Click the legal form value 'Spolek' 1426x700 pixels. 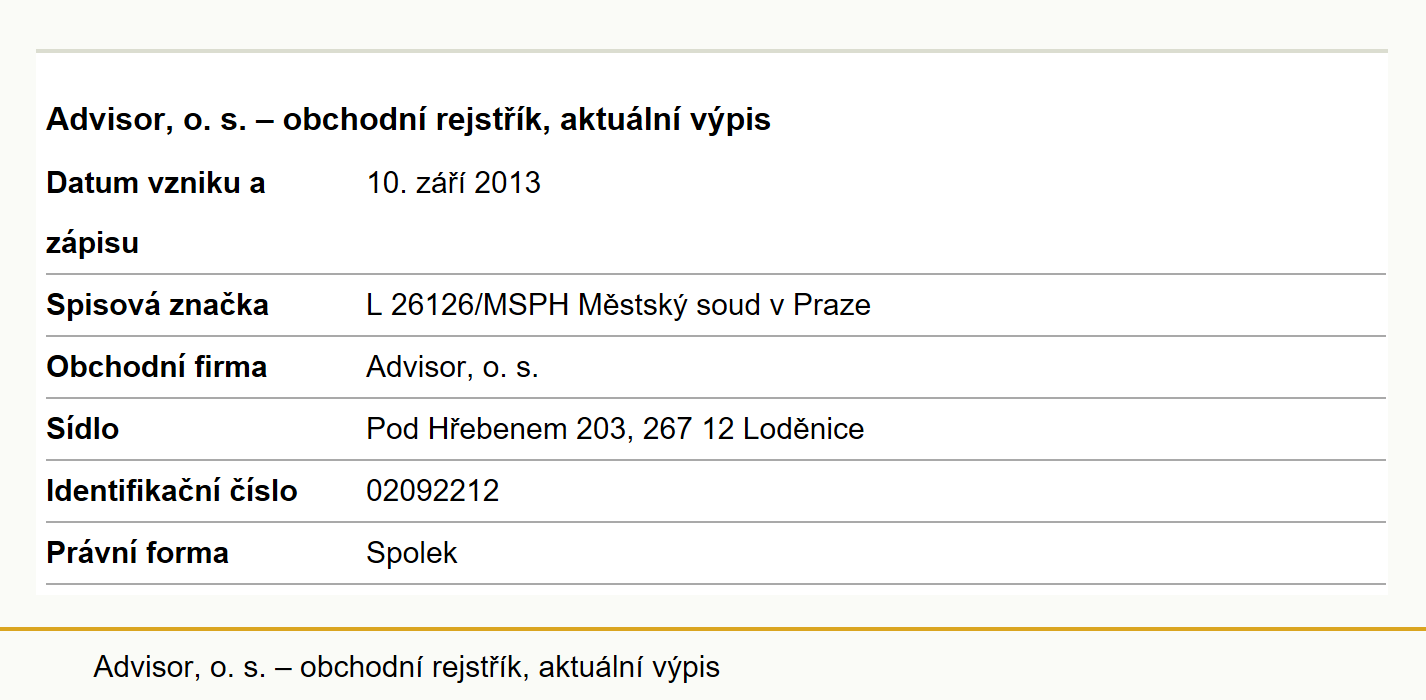pyautogui.click(x=411, y=553)
